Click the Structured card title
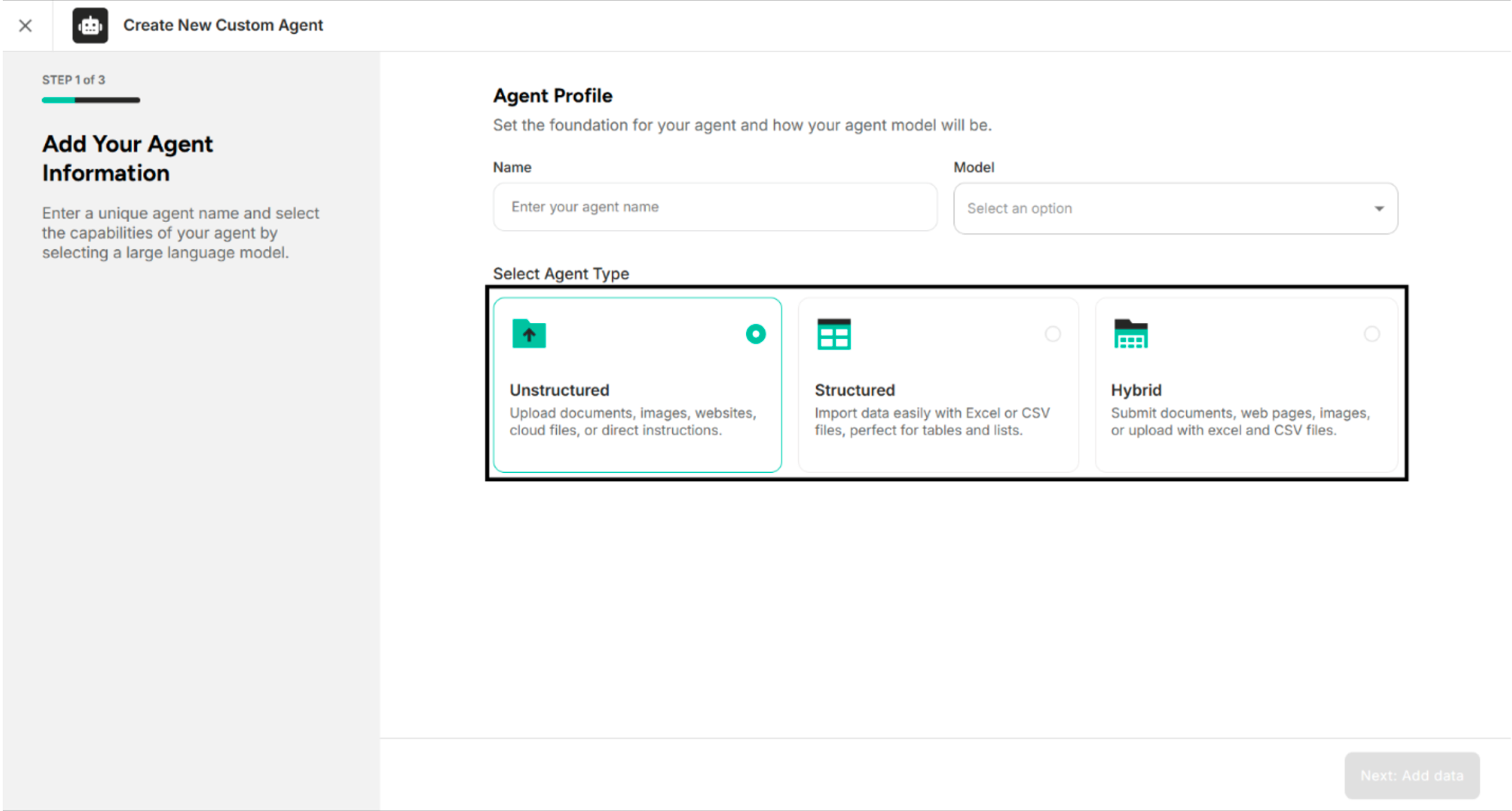The height and width of the screenshot is (811, 1512). 855,390
